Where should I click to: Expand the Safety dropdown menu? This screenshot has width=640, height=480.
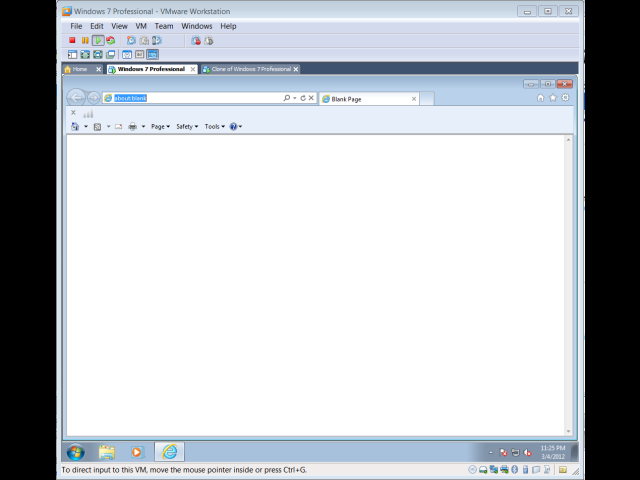click(x=187, y=127)
